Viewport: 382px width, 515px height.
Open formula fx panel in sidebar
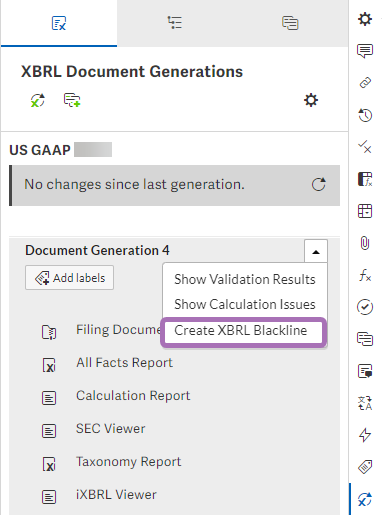365,276
